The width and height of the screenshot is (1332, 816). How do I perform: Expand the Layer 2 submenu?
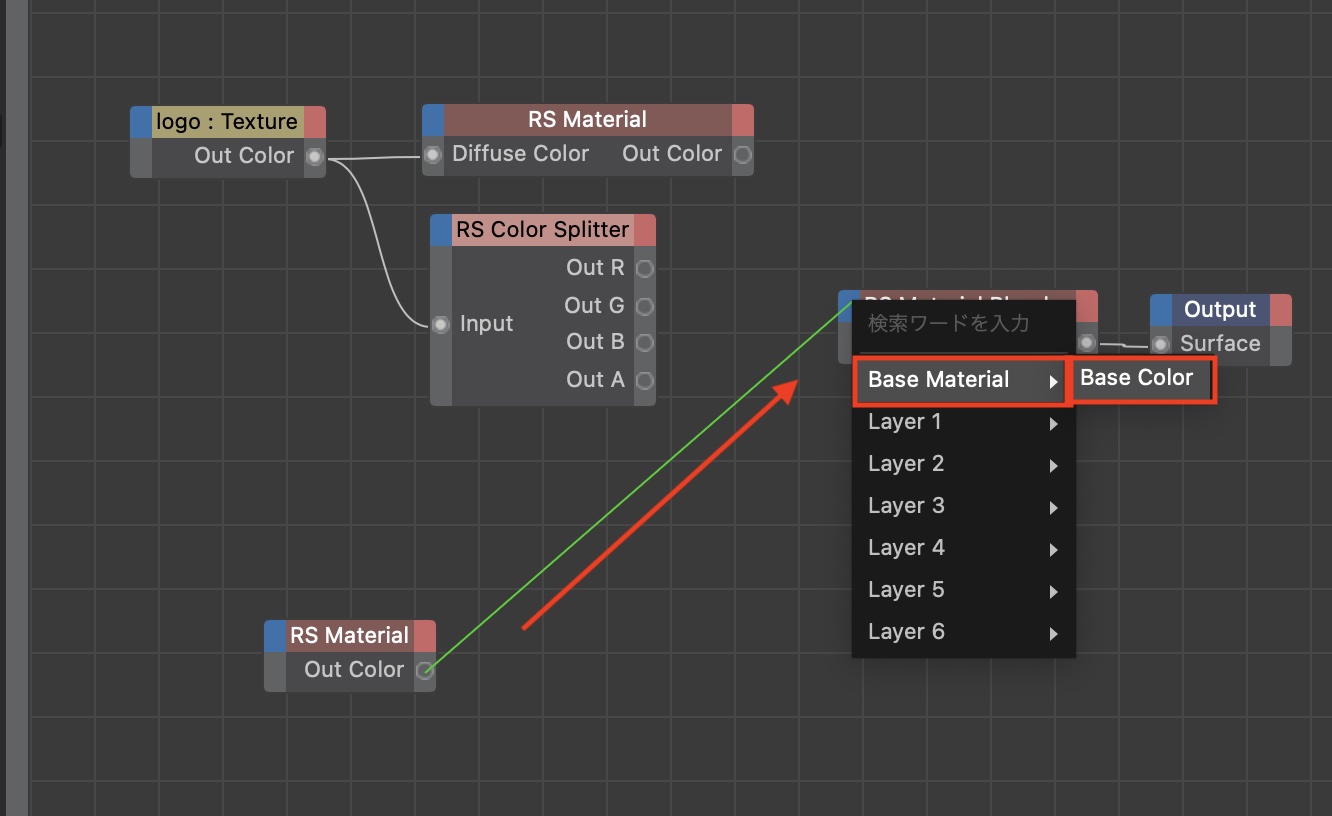960,465
